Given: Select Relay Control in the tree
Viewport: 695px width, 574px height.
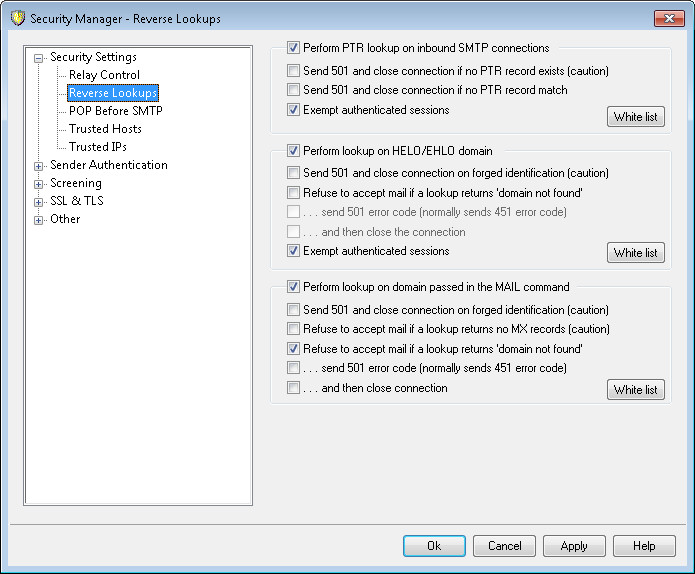Looking at the screenshot, I should (104, 75).
